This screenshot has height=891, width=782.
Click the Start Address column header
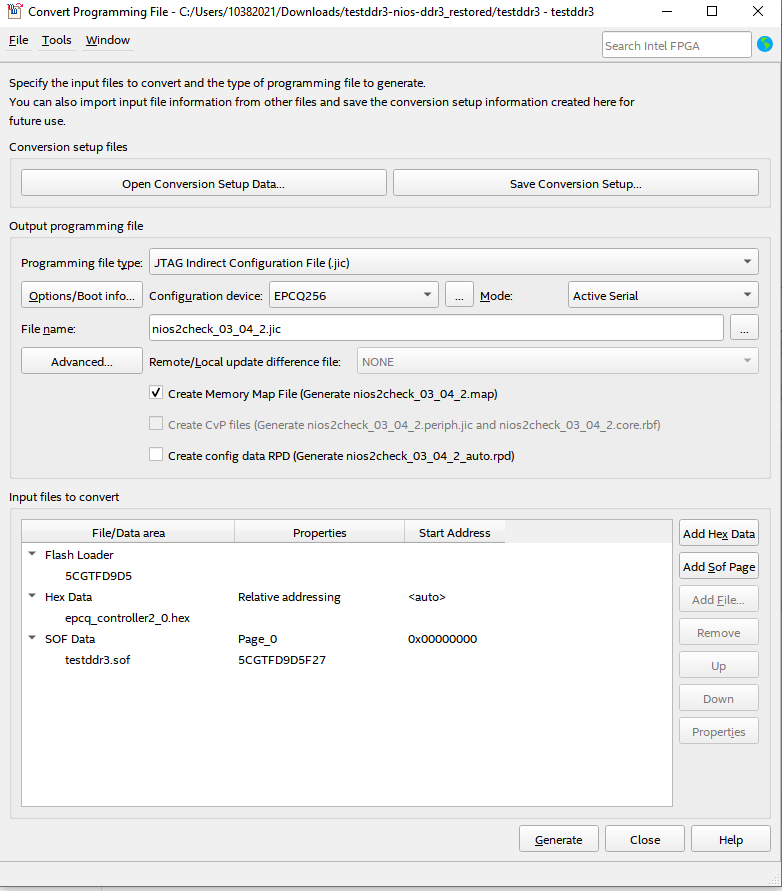[455, 532]
